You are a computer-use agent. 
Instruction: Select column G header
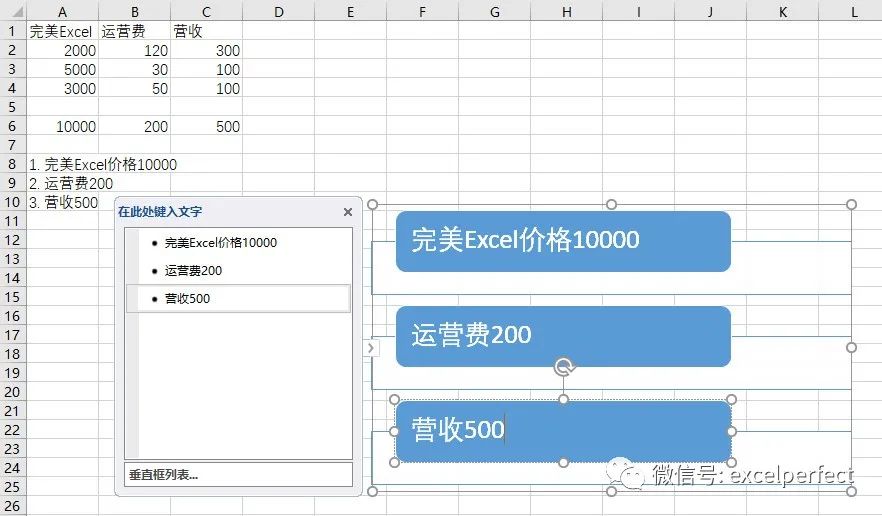click(494, 11)
